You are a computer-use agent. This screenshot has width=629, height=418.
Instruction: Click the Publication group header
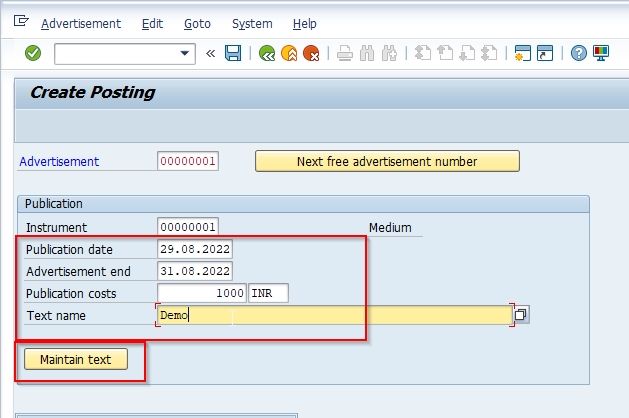click(x=303, y=204)
